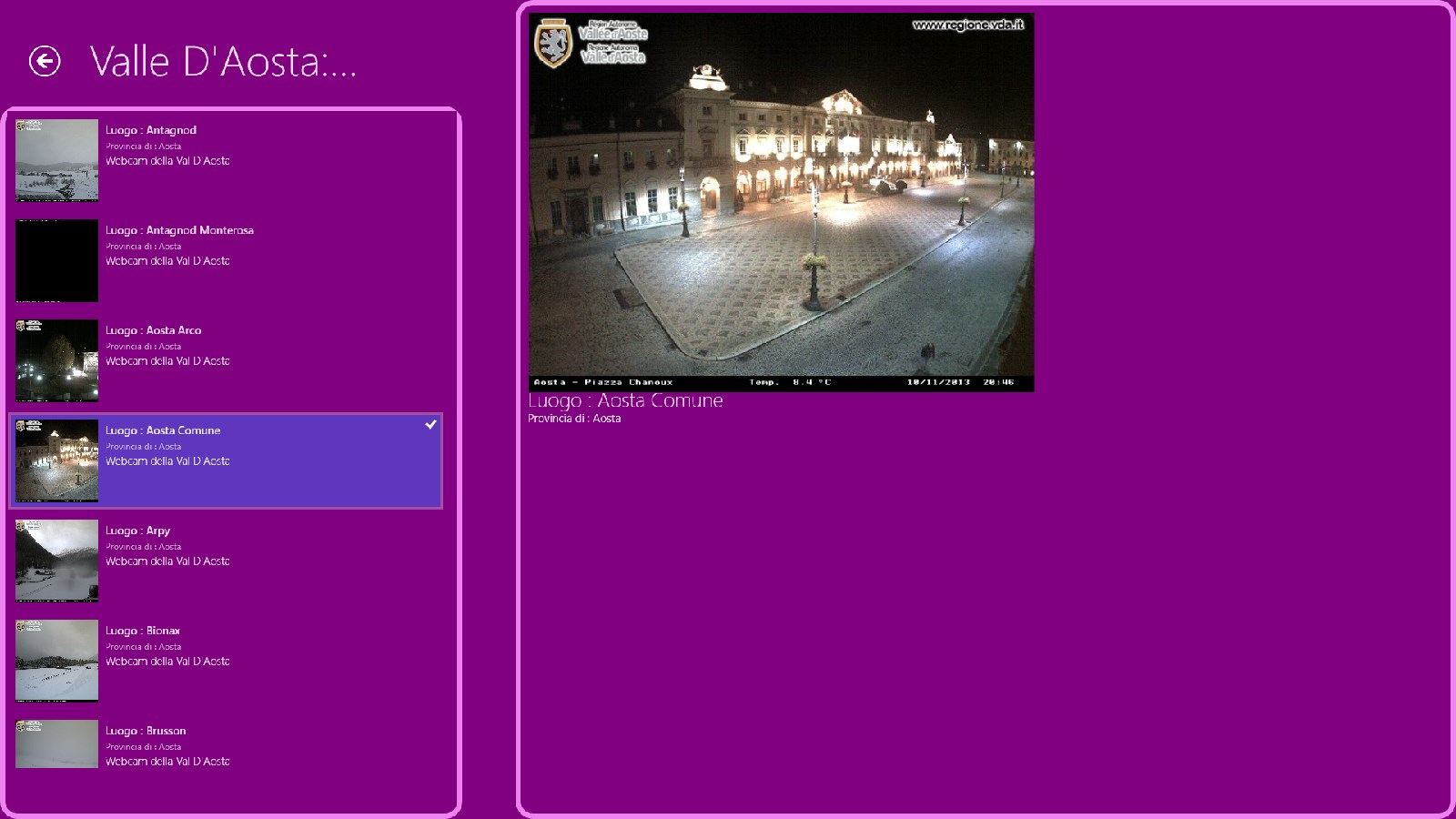Screen dimensions: 1456x819
Task: Click the Valle D'Aosta page heading
Action: [221, 62]
